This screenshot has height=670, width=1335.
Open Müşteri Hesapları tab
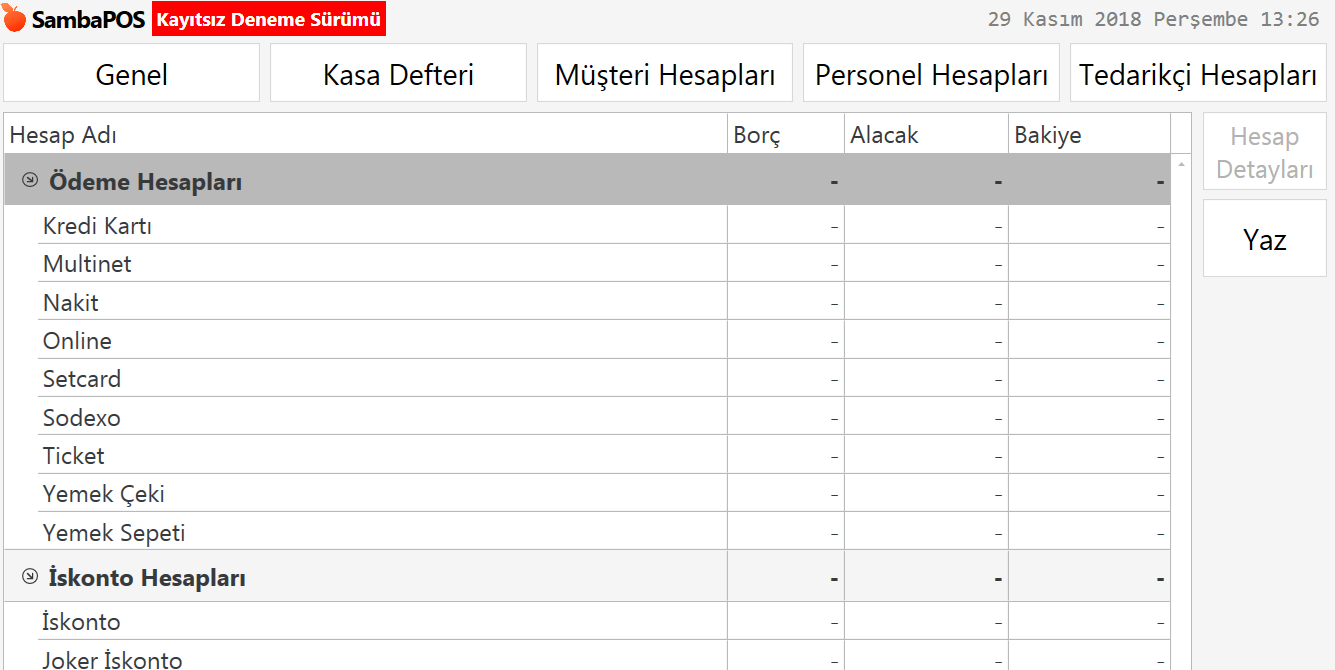665,73
